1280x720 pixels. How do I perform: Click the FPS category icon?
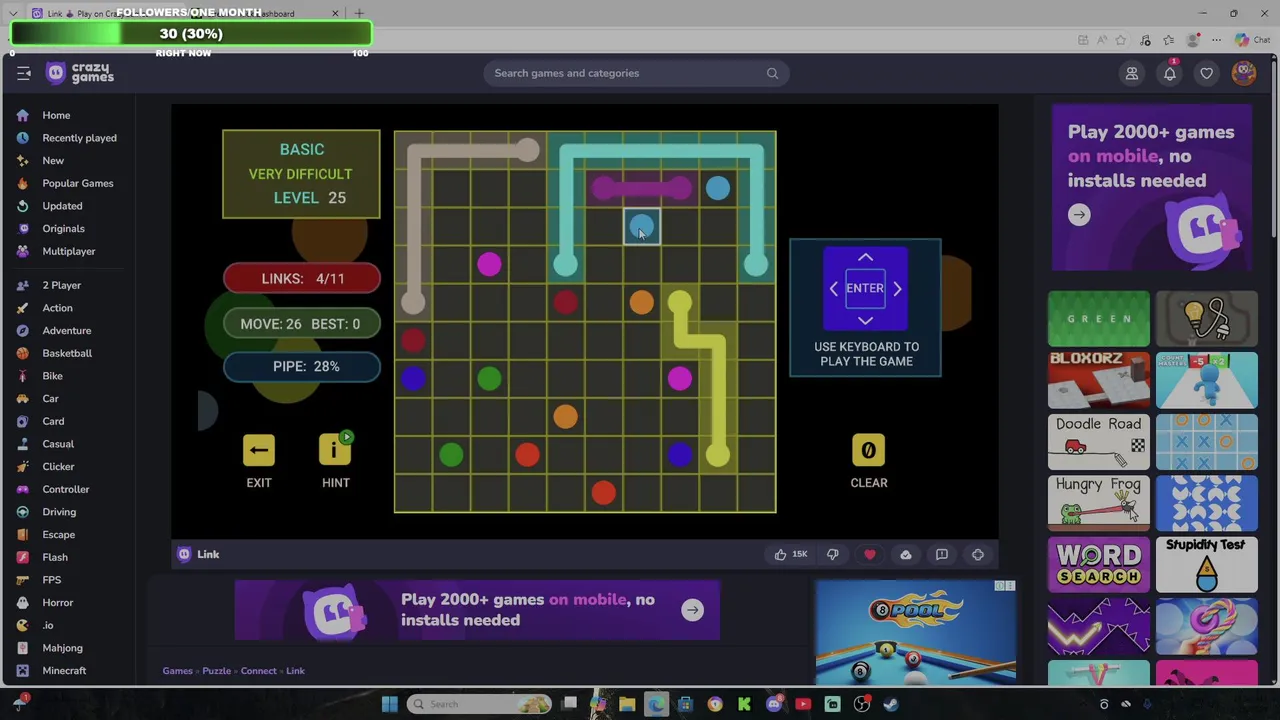(22, 580)
